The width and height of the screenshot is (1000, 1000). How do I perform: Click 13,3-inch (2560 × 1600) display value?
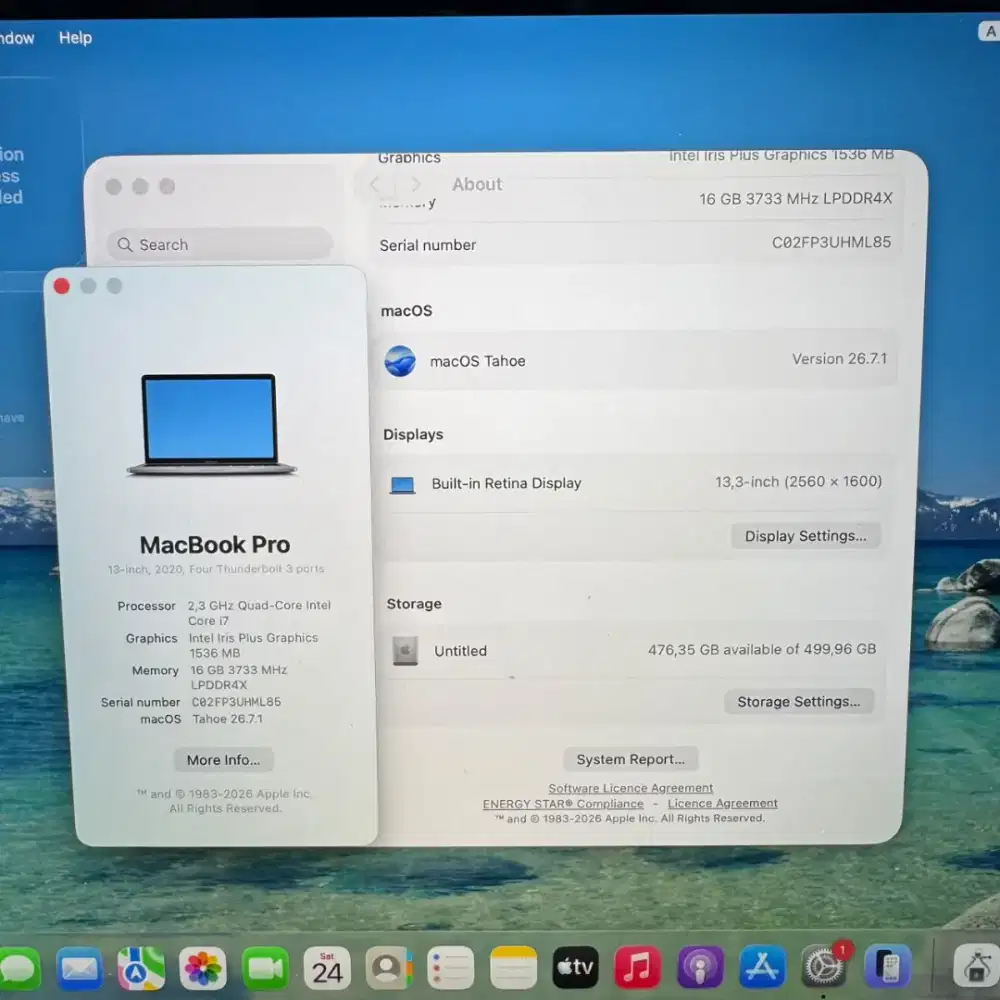[x=798, y=482]
